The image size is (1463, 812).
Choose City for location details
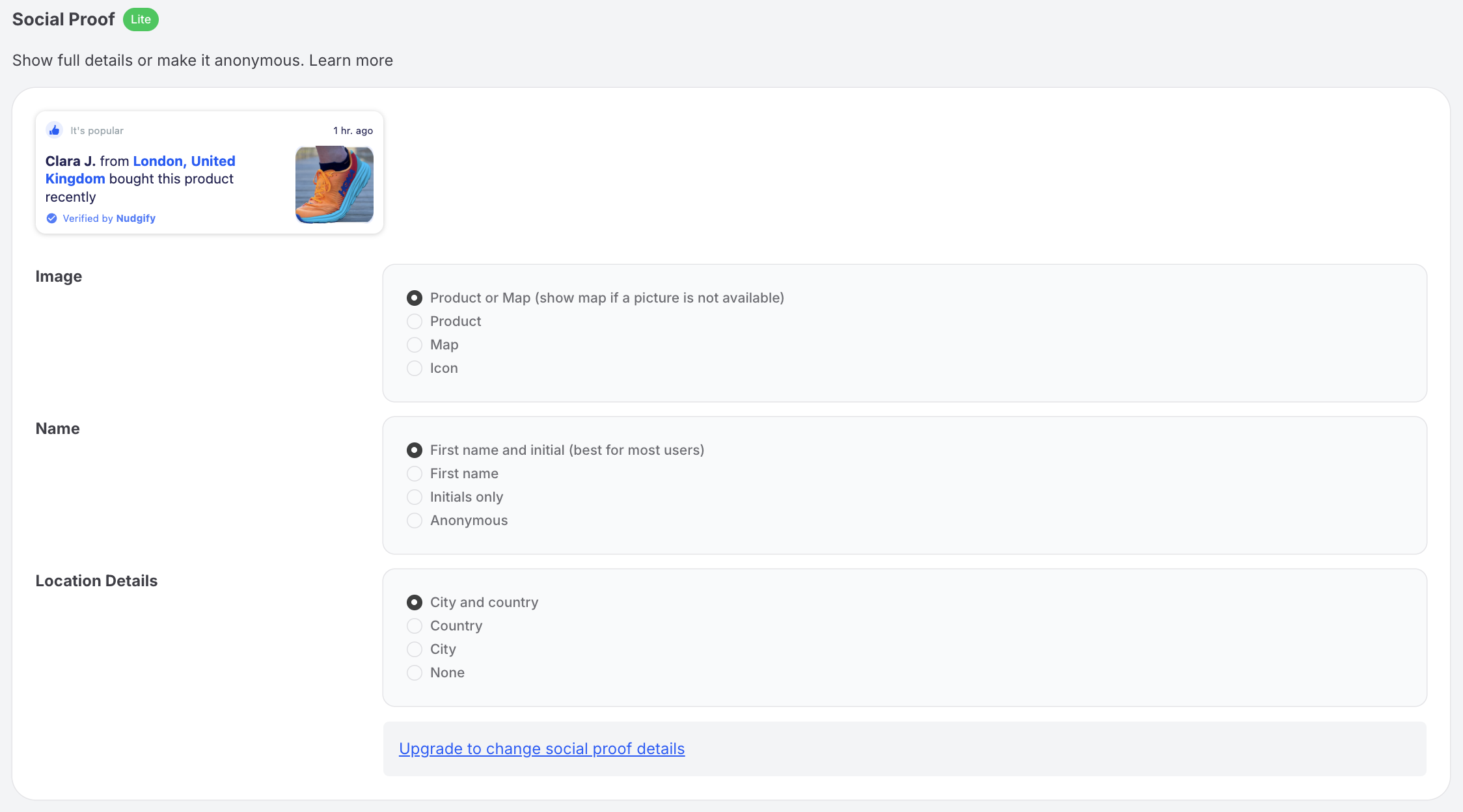tap(415, 649)
